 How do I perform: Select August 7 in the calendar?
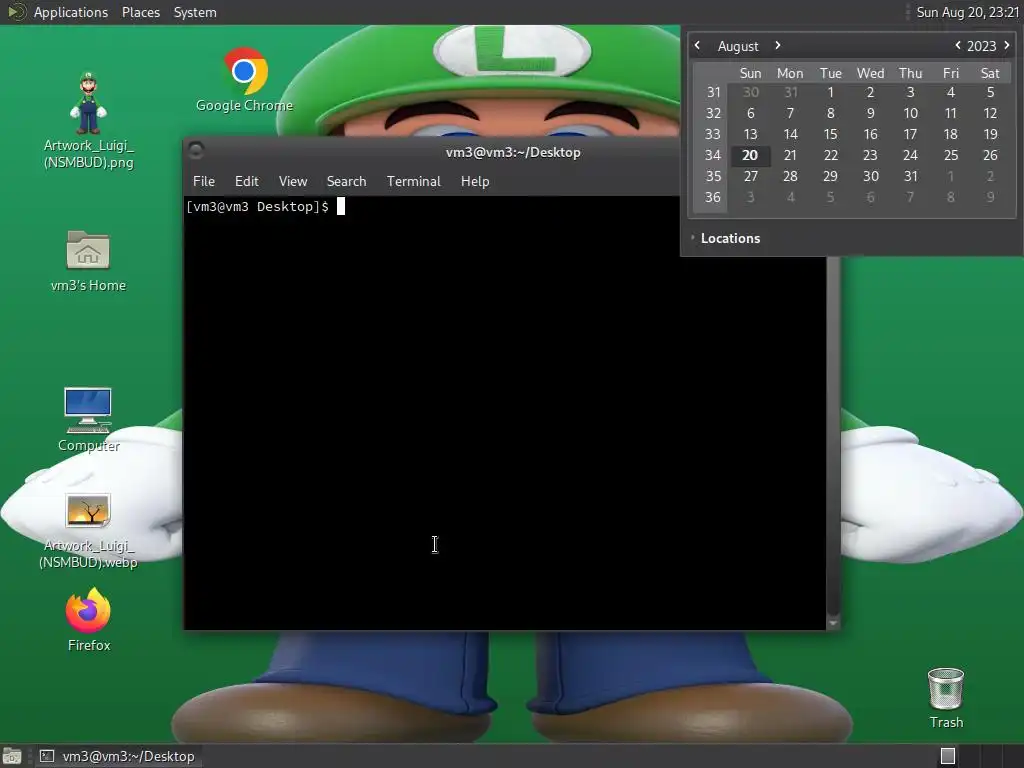tap(790, 114)
